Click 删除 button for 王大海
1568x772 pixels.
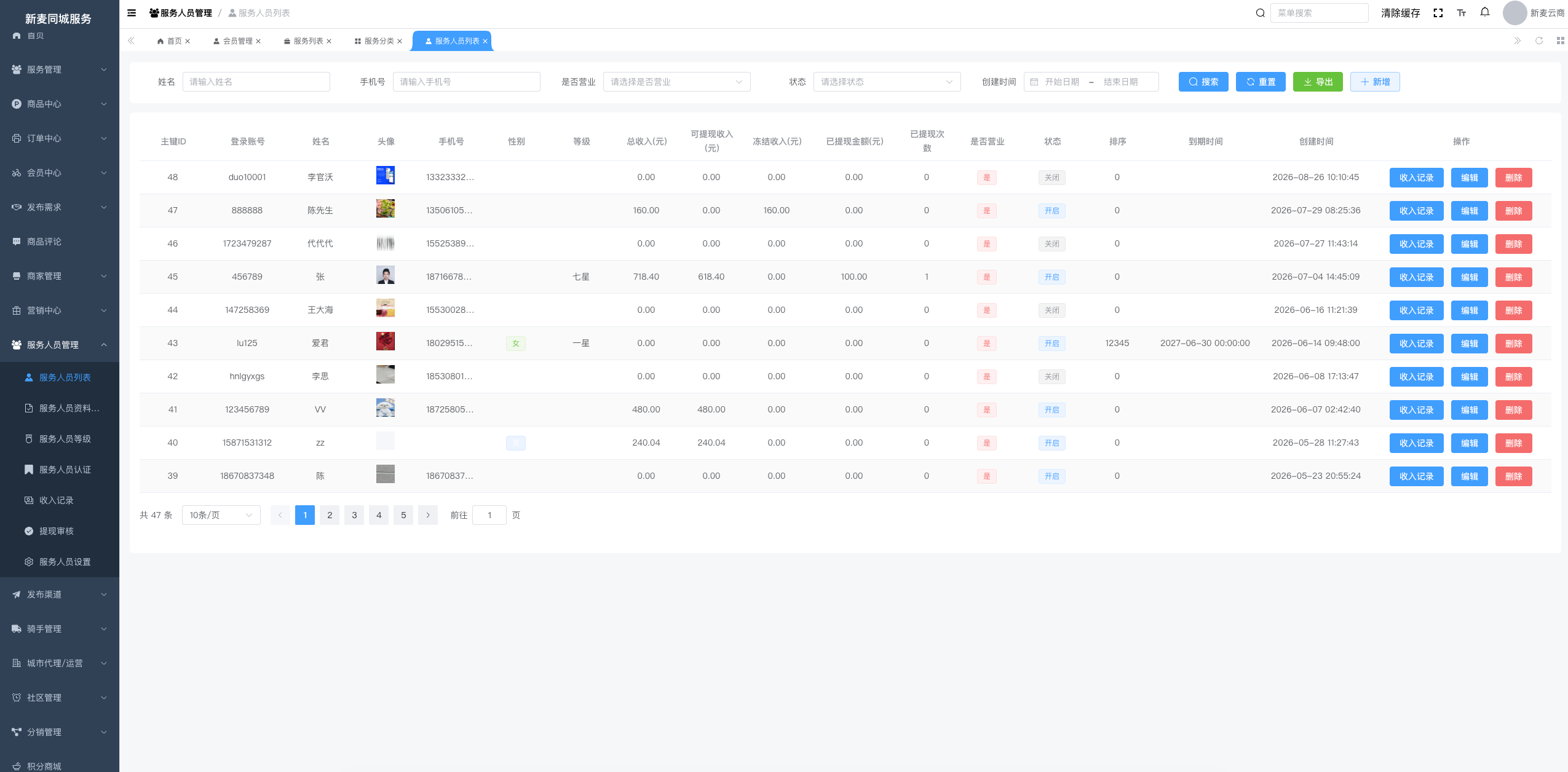tap(1513, 310)
